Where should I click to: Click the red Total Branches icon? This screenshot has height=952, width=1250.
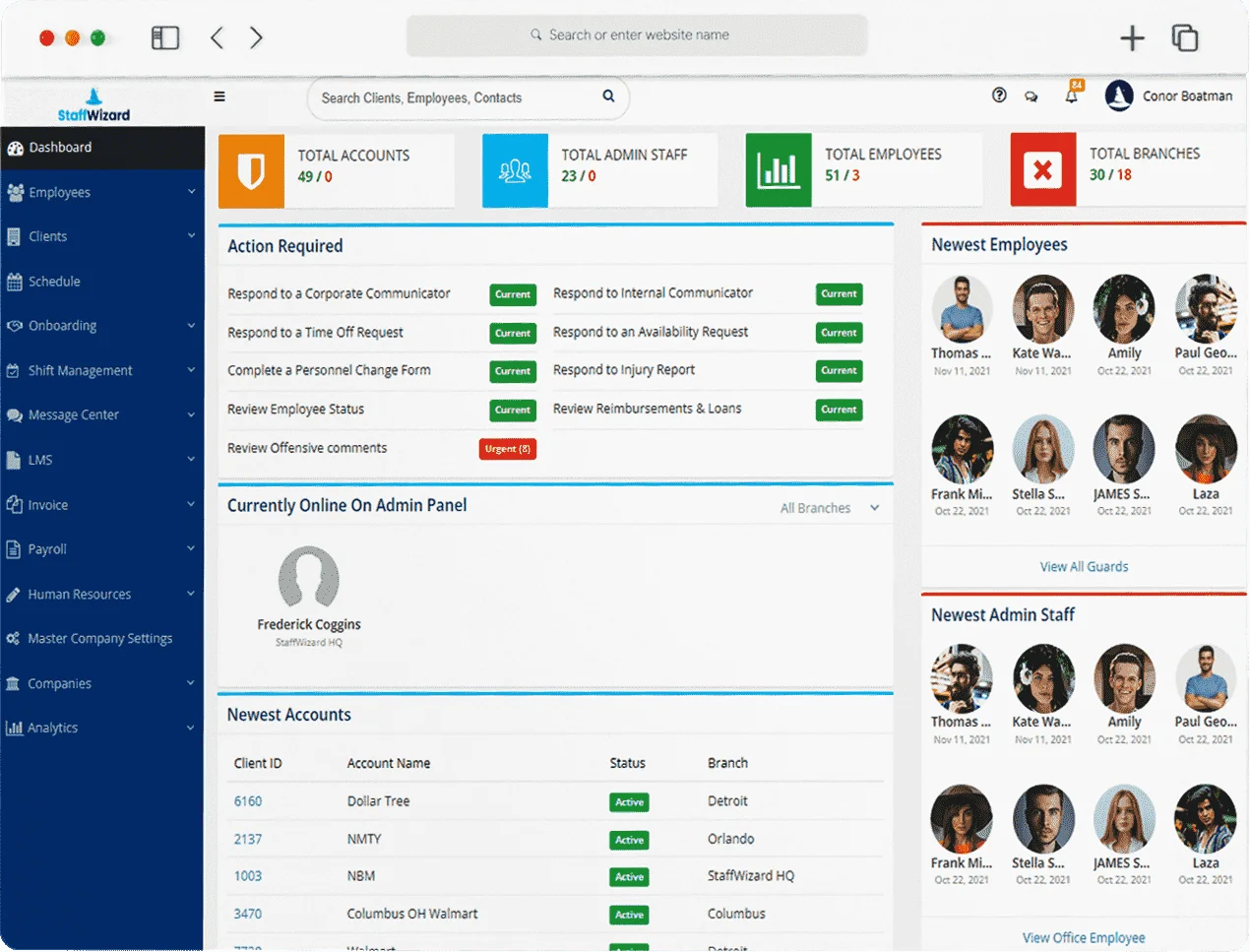tap(1042, 168)
